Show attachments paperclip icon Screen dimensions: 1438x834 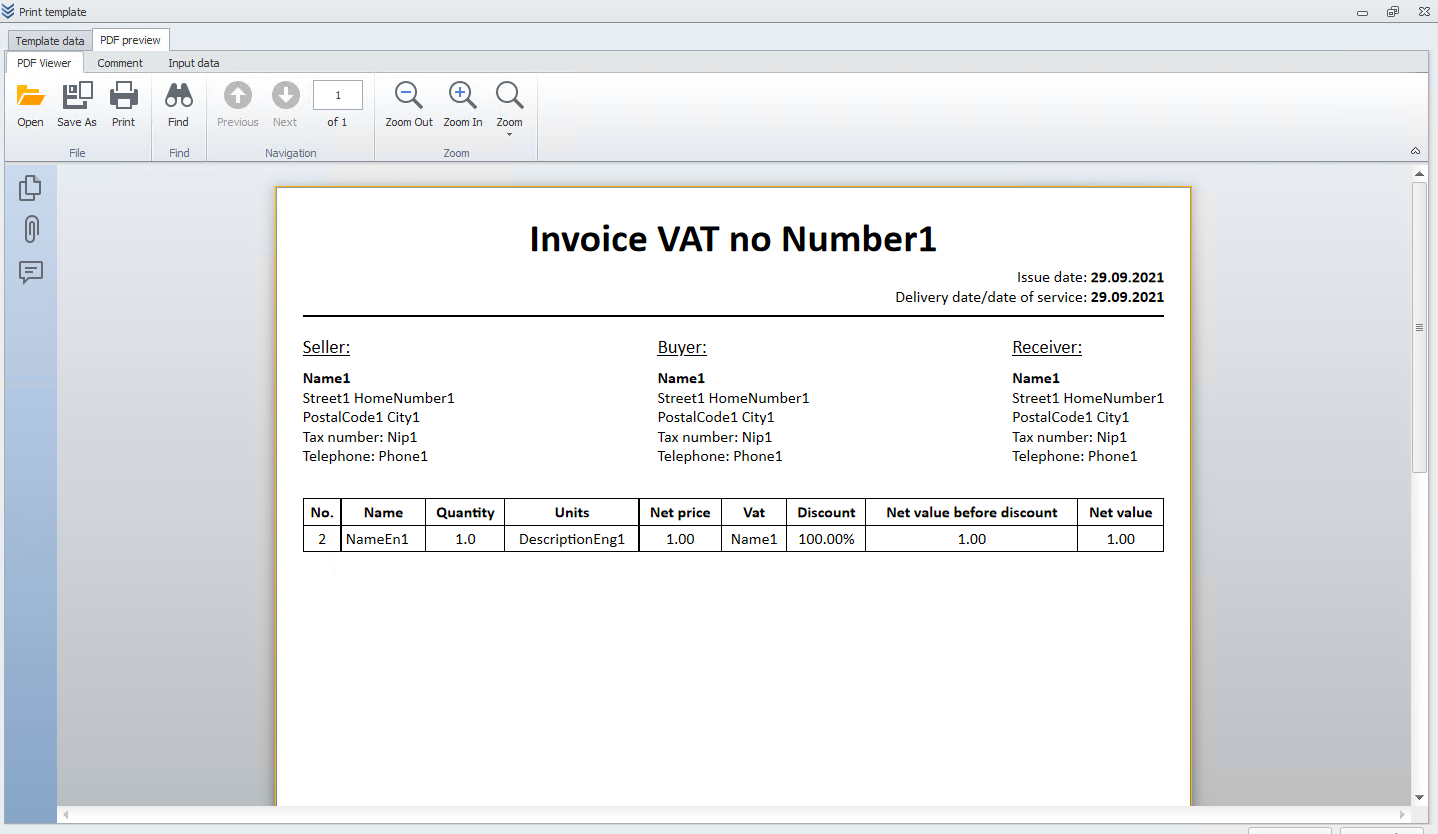(x=31, y=229)
